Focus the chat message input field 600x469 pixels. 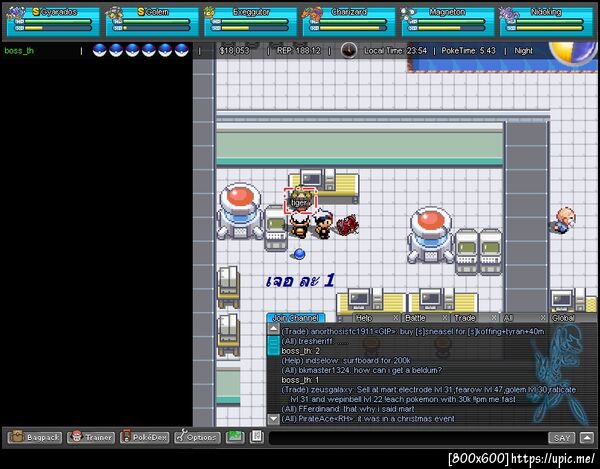[408, 438]
